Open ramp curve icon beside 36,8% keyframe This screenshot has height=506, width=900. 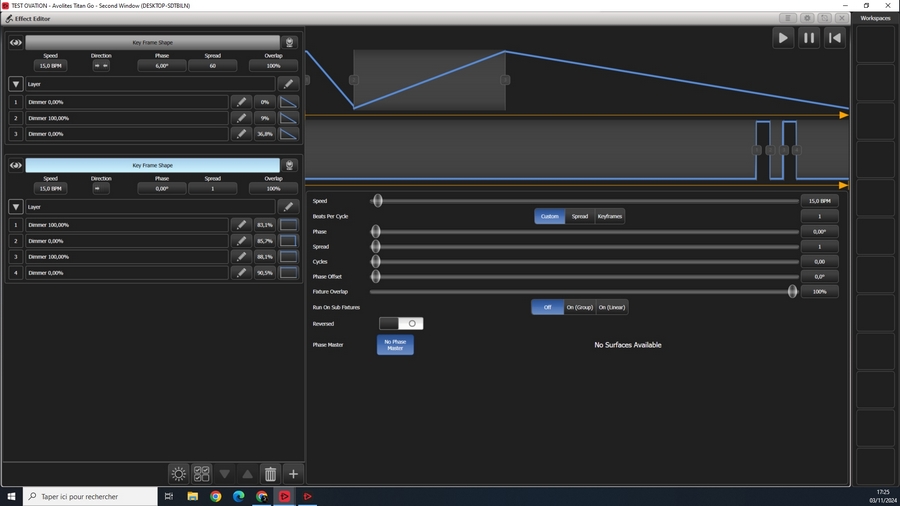coord(288,134)
